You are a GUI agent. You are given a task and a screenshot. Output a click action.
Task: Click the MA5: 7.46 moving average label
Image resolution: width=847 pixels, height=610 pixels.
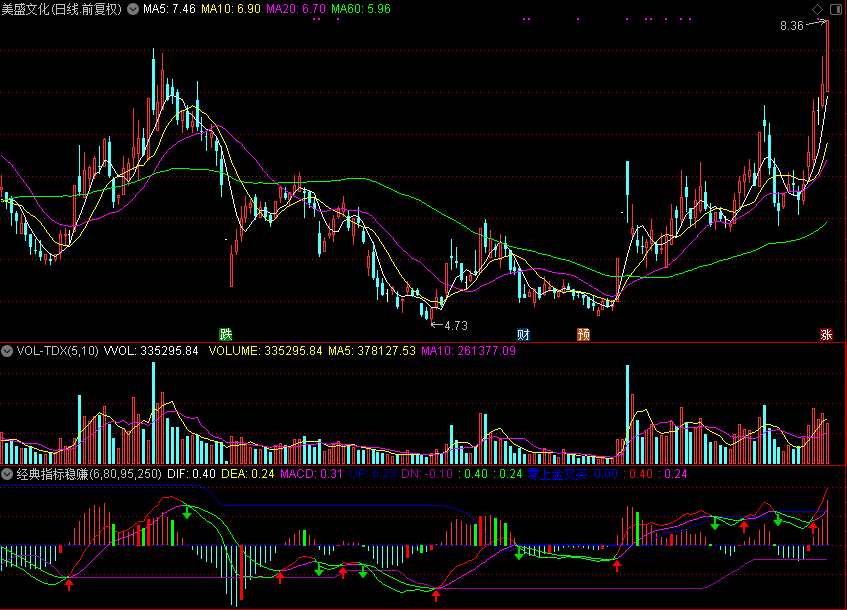[x=169, y=9]
